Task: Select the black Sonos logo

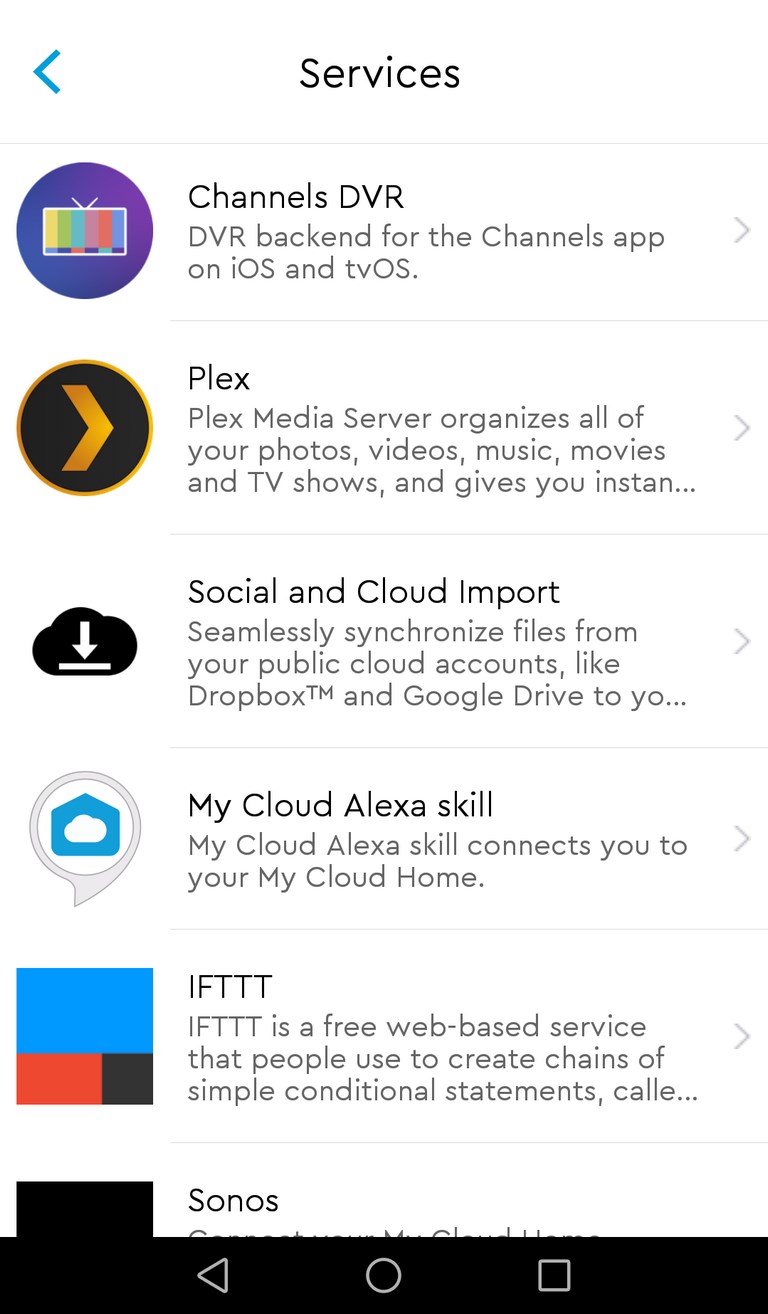Action: coord(85,1209)
